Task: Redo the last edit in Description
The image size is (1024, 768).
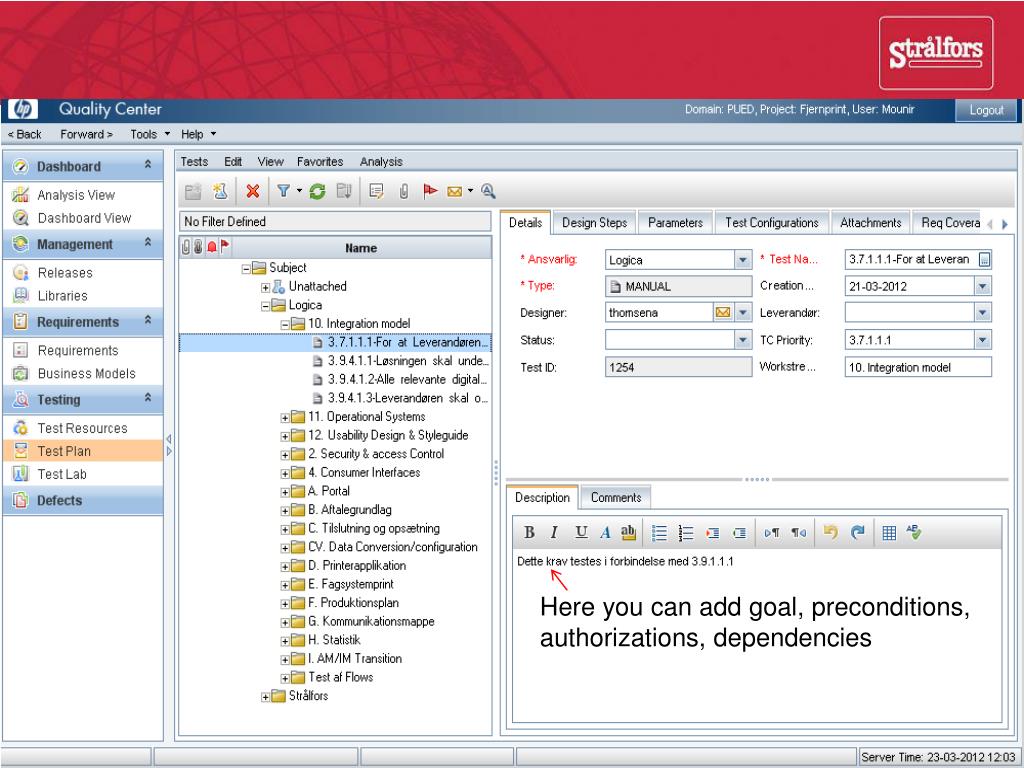Action: (x=857, y=532)
